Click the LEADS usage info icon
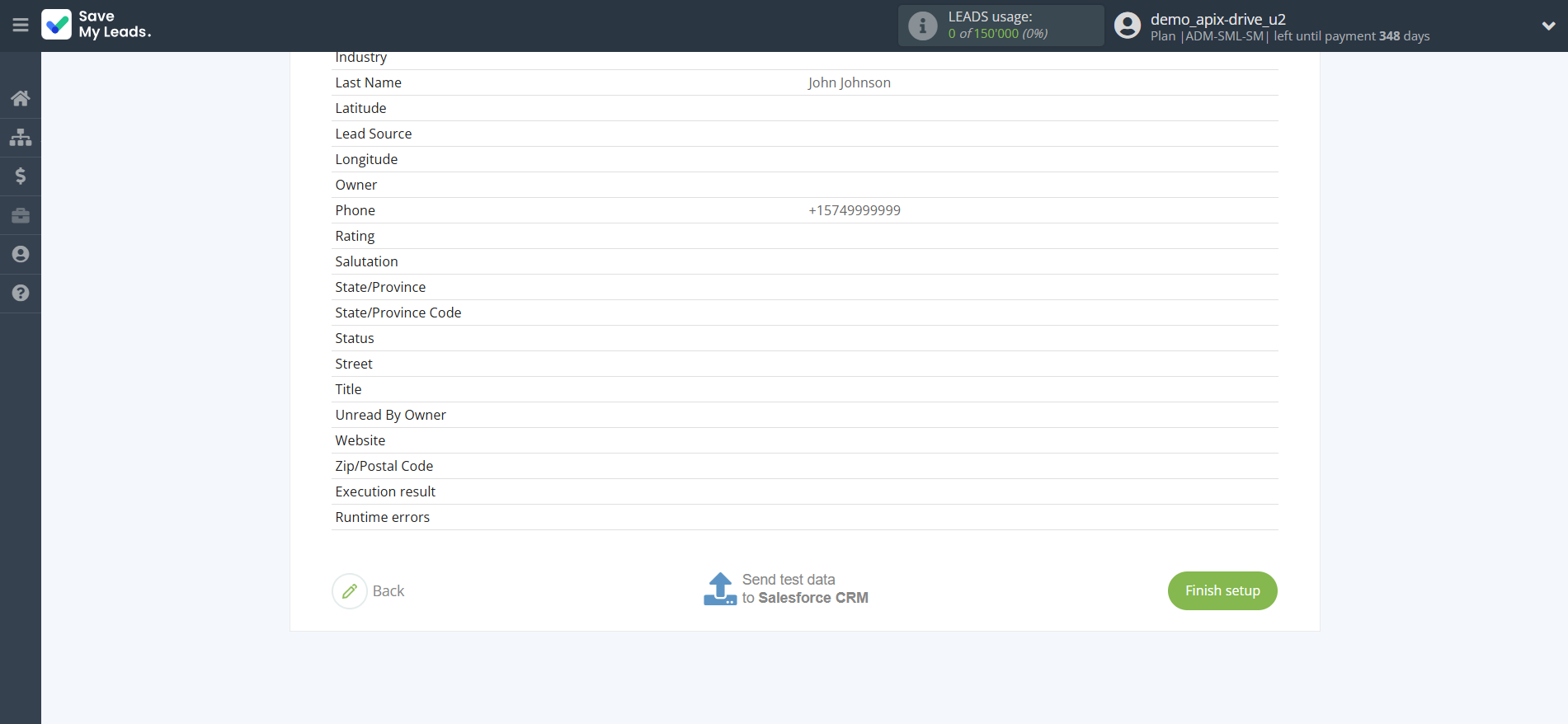 pyautogui.click(x=922, y=26)
